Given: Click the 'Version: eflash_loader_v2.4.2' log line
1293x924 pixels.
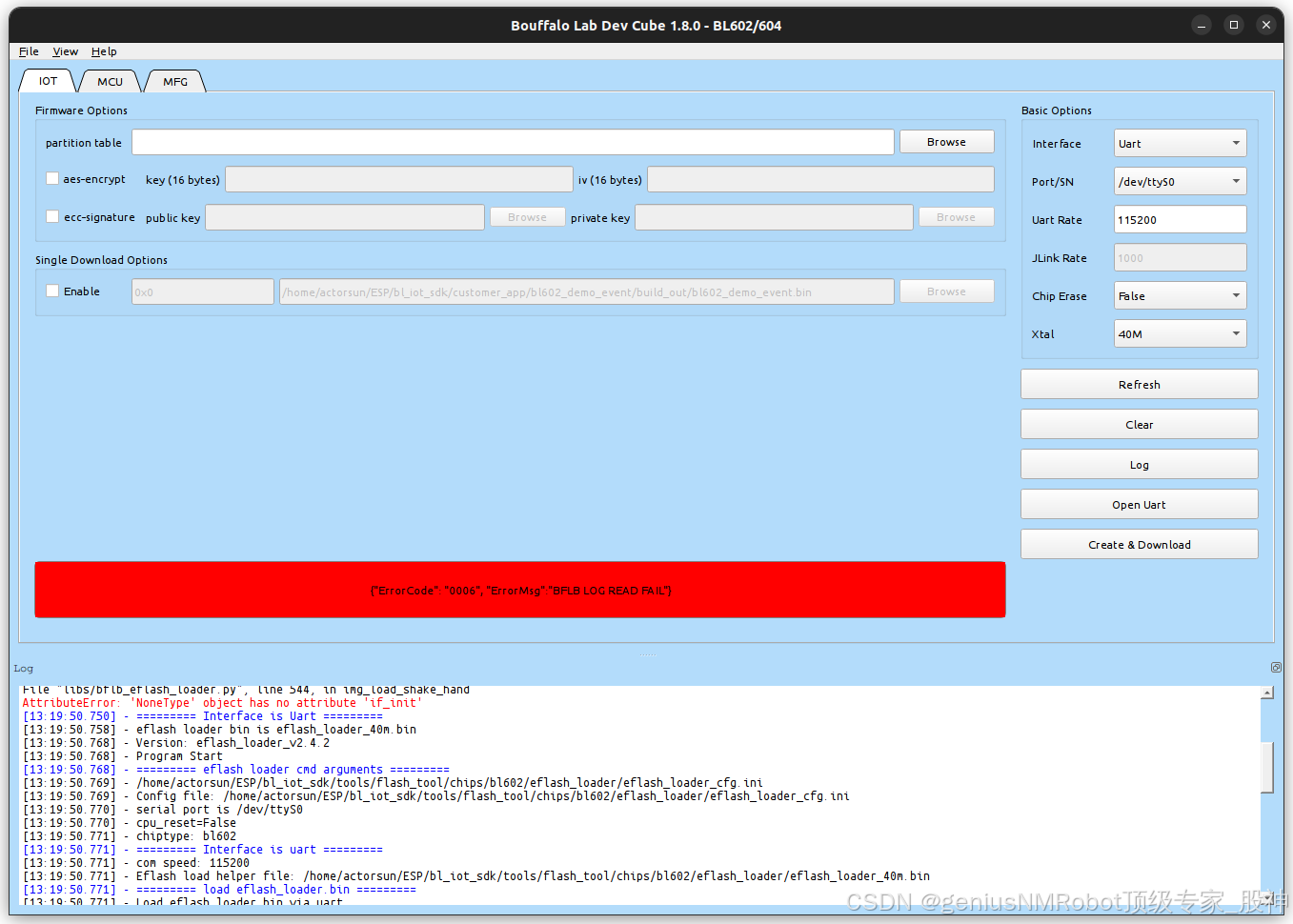Looking at the screenshot, I should click(x=175, y=743).
